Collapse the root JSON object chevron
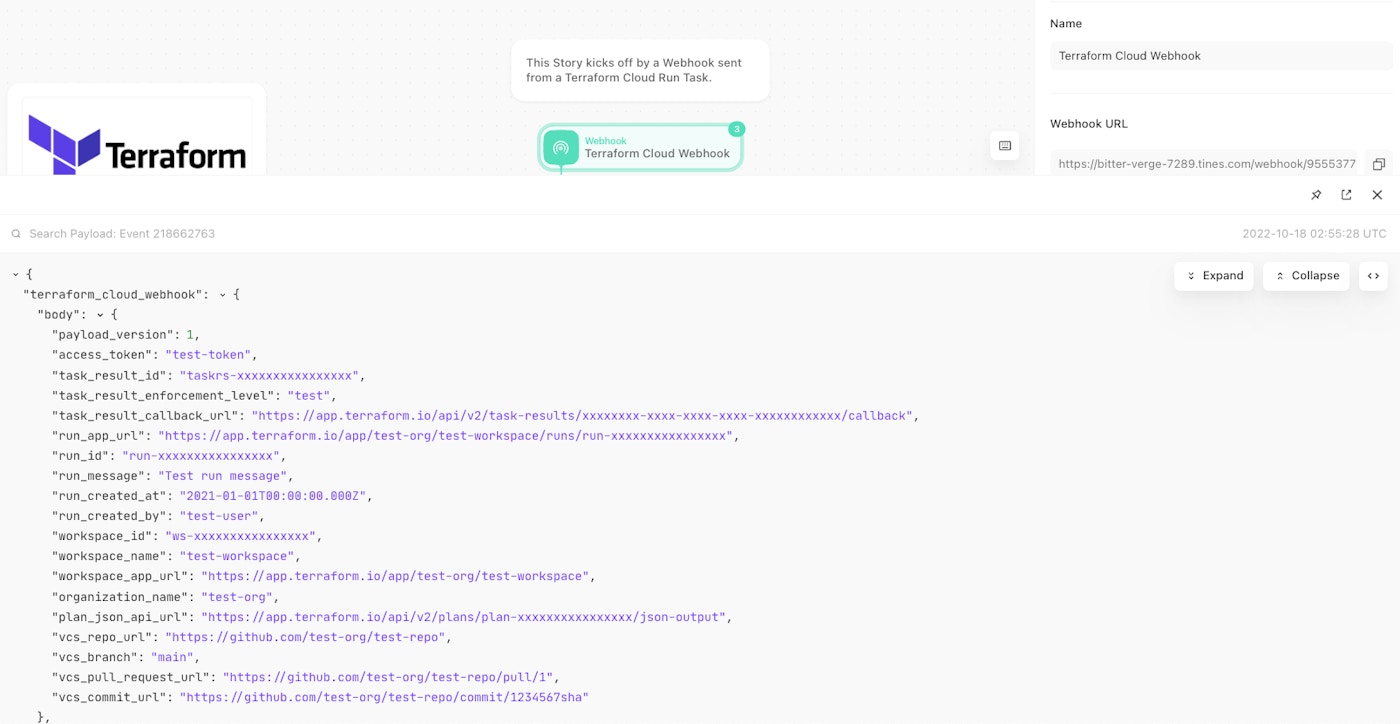 click(x=16, y=274)
